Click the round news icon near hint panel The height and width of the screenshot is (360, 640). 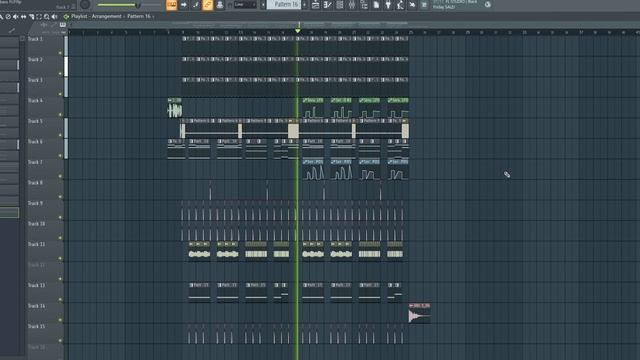[x=488, y=4]
